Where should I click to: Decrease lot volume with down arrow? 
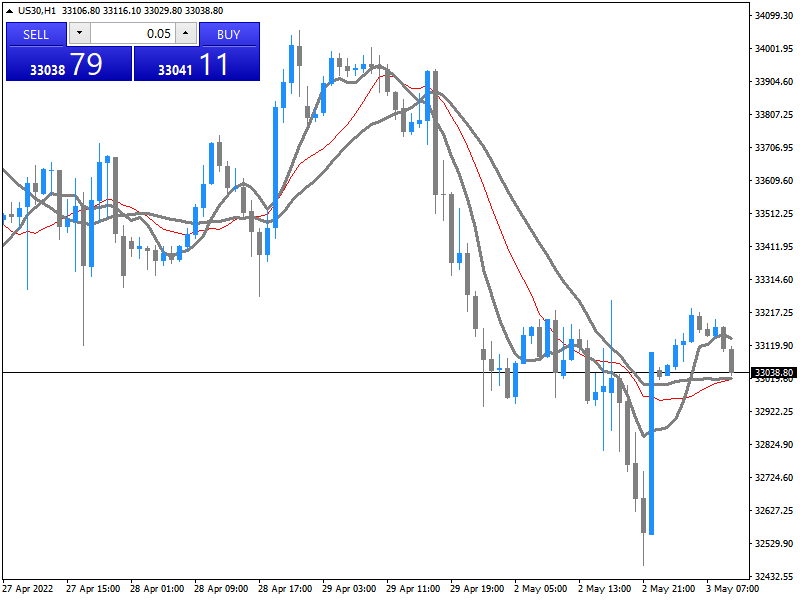(x=80, y=34)
